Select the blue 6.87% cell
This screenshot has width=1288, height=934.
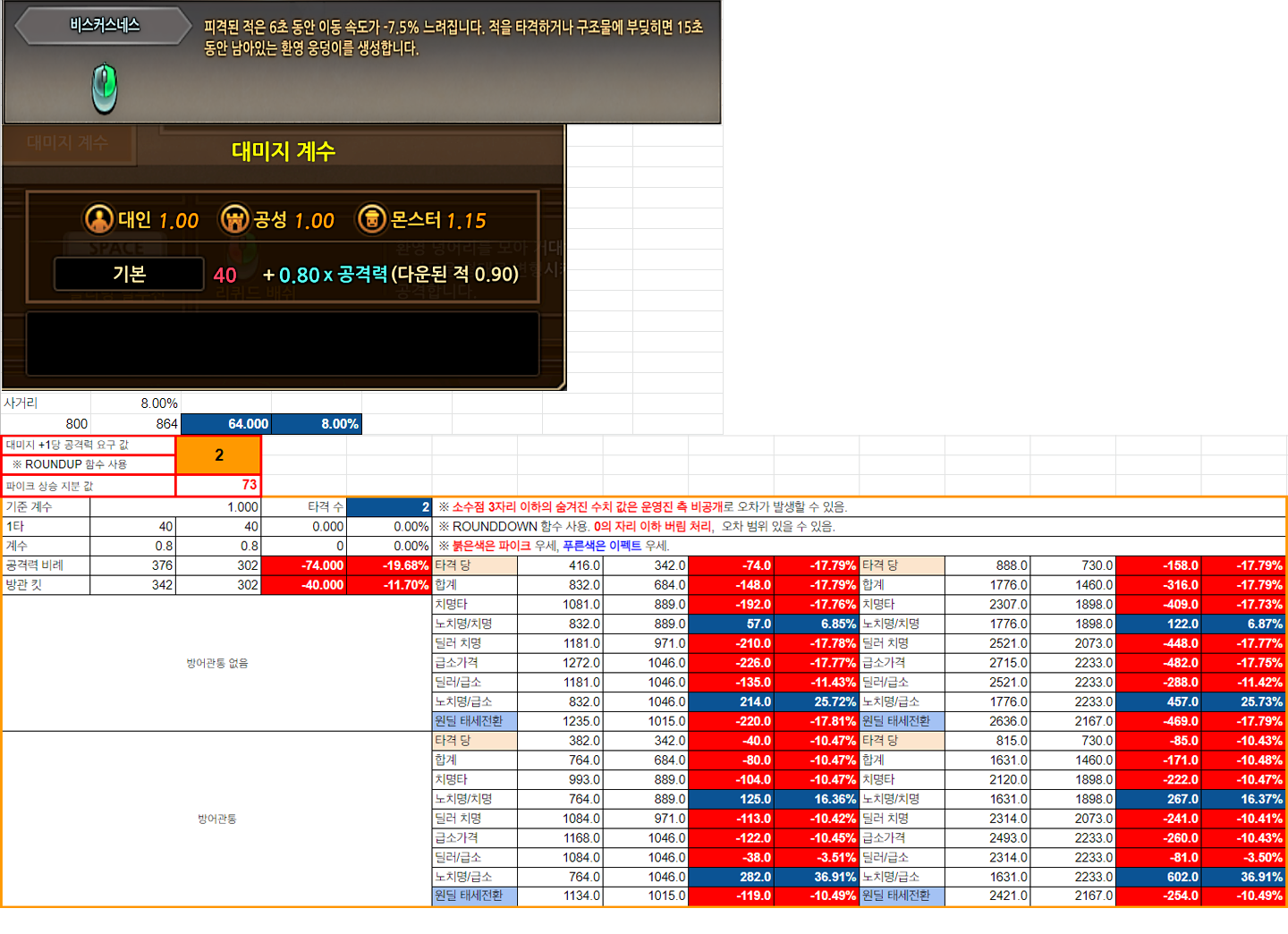(x=1243, y=624)
